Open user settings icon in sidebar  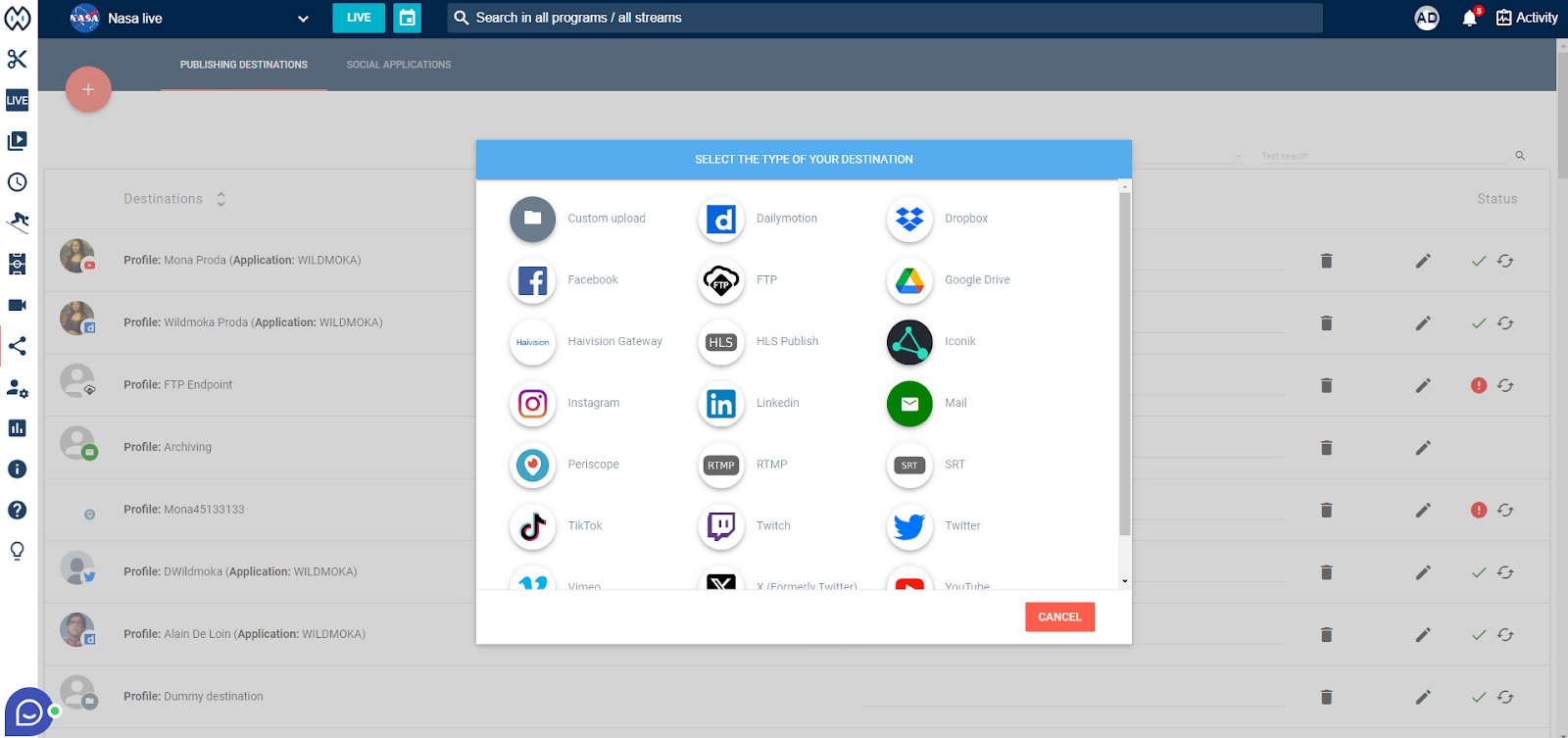pos(17,387)
